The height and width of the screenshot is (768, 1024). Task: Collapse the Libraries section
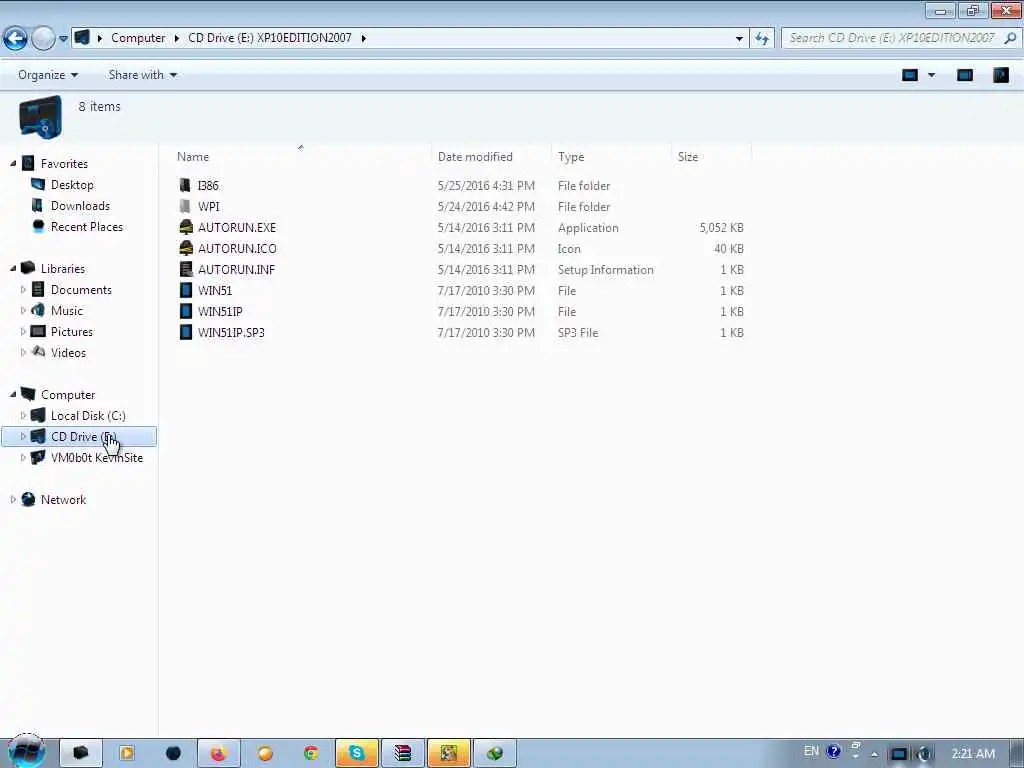[x=13, y=268]
